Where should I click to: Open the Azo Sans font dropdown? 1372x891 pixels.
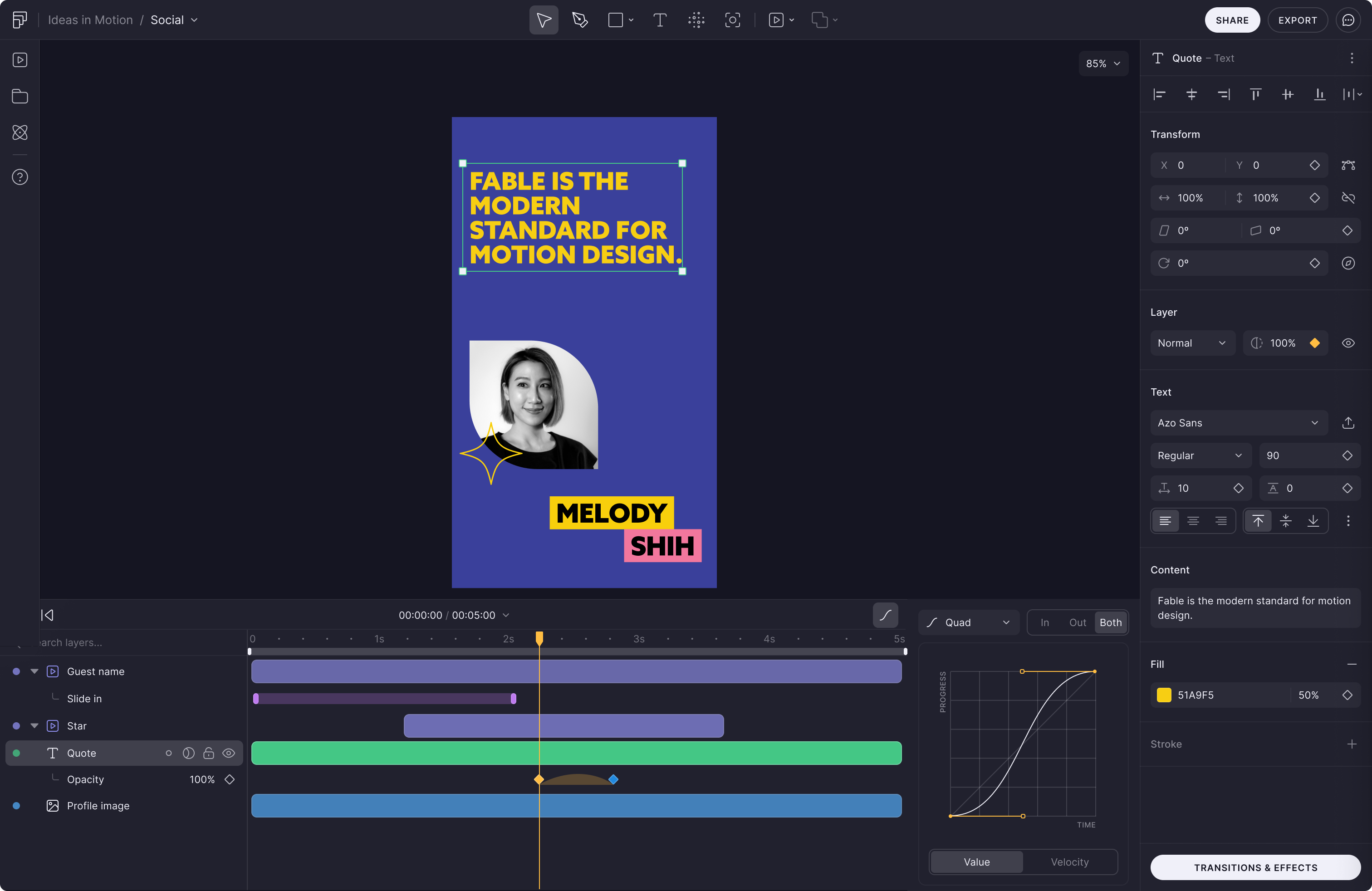[x=1238, y=422]
